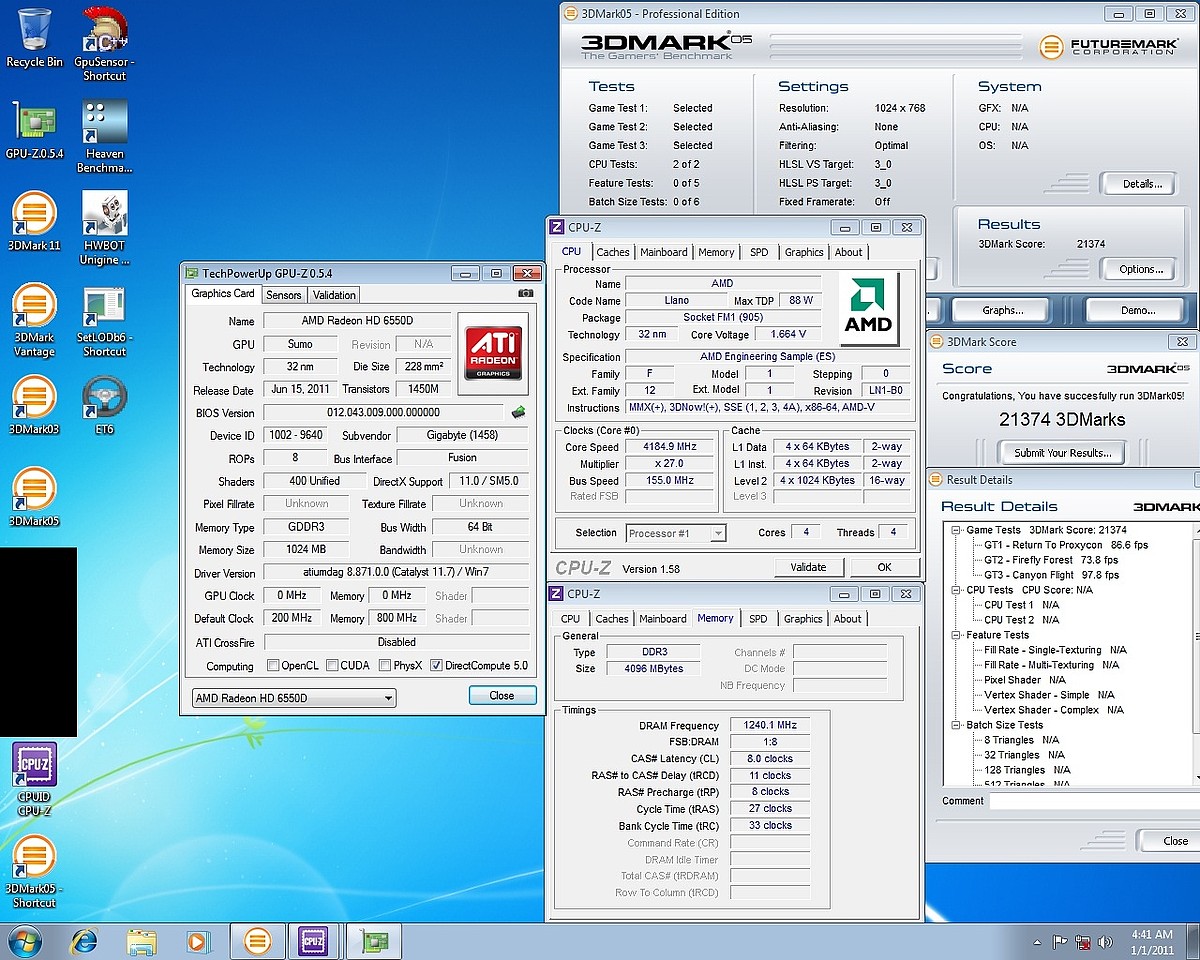Launch Internet Explorer from the taskbar
The width and height of the screenshot is (1200, 960).
[84, 941]
